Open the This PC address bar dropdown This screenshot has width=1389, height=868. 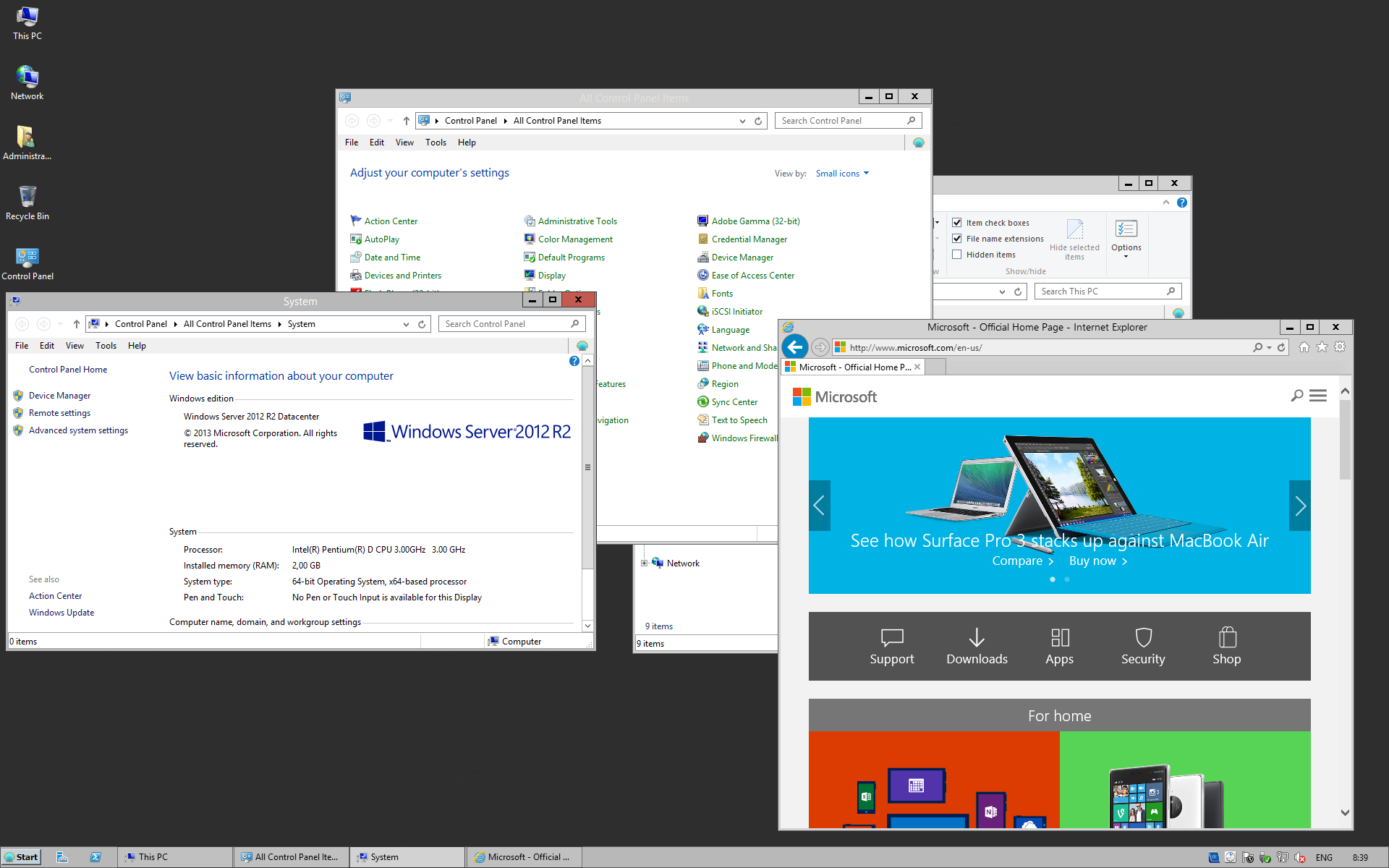(1002, 292)
